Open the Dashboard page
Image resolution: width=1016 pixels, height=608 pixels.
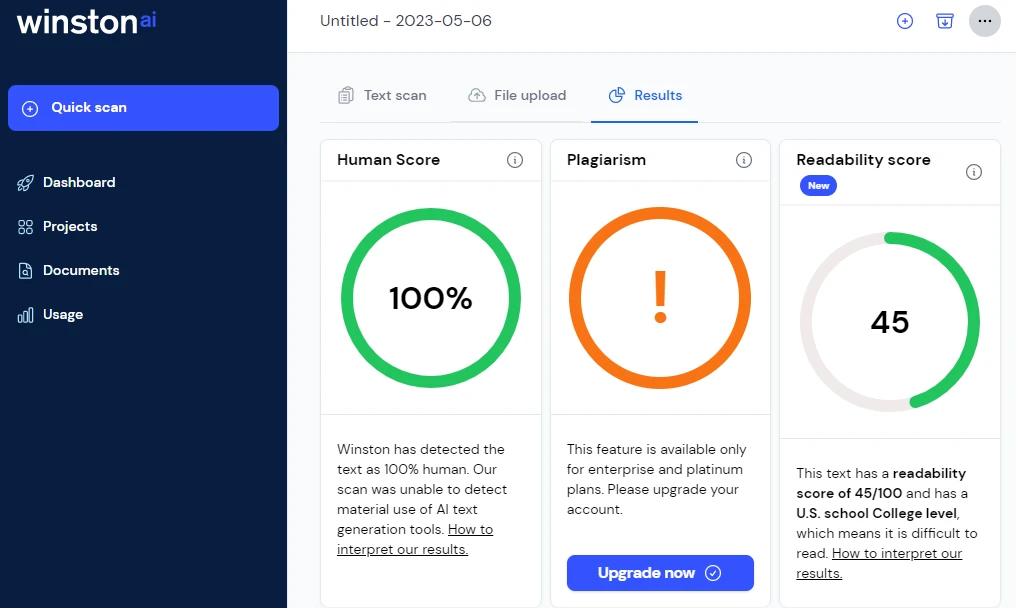point(79,182)
